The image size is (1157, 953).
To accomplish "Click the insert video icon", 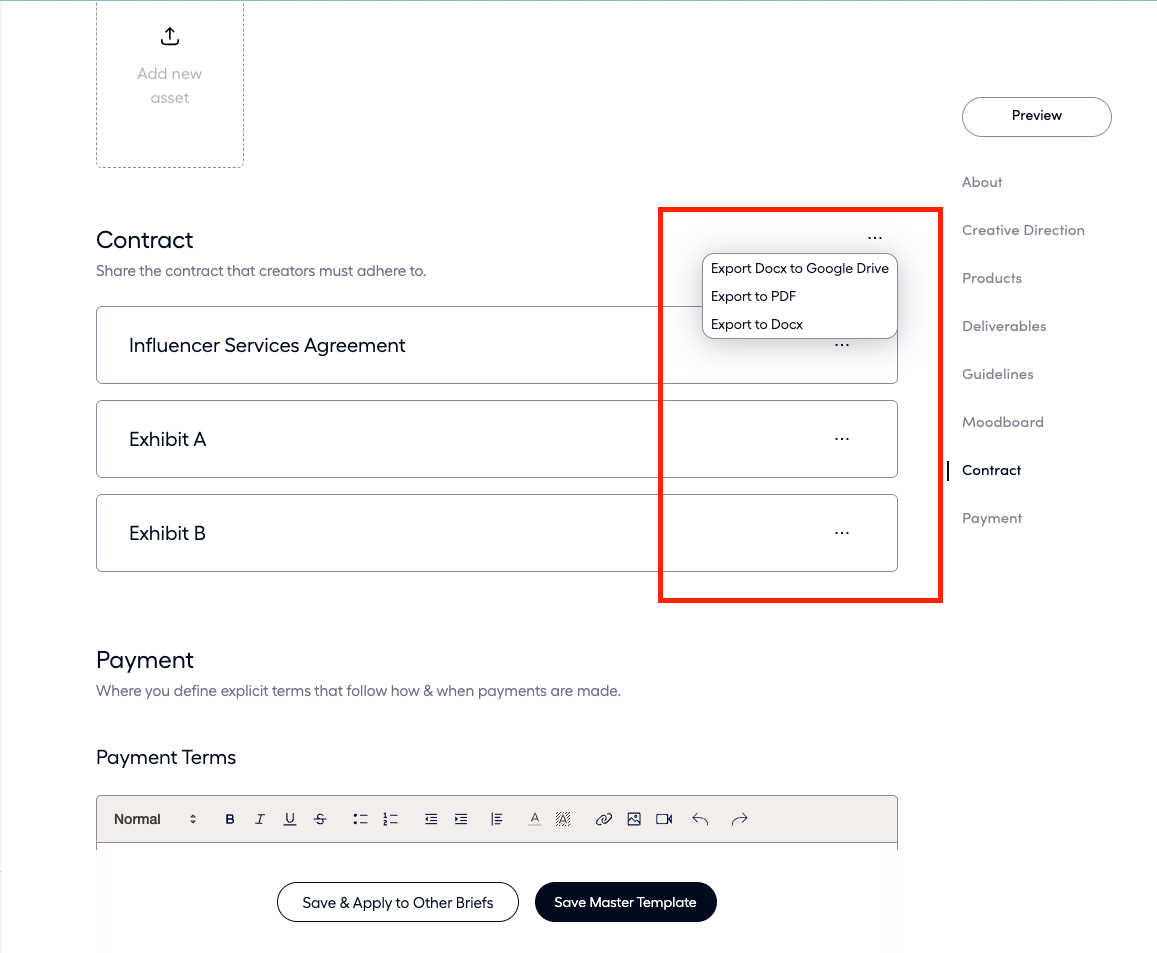I will coord(664,819).
